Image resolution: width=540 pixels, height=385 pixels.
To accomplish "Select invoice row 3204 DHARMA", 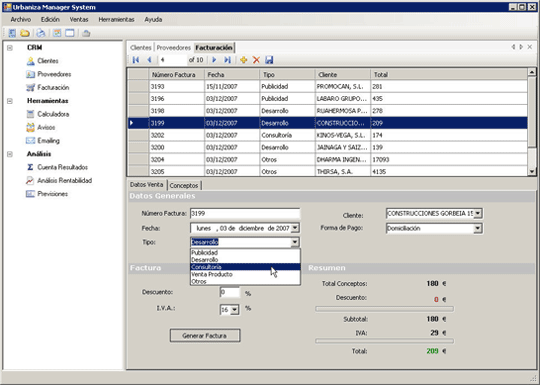I will (x=328, y=159).
